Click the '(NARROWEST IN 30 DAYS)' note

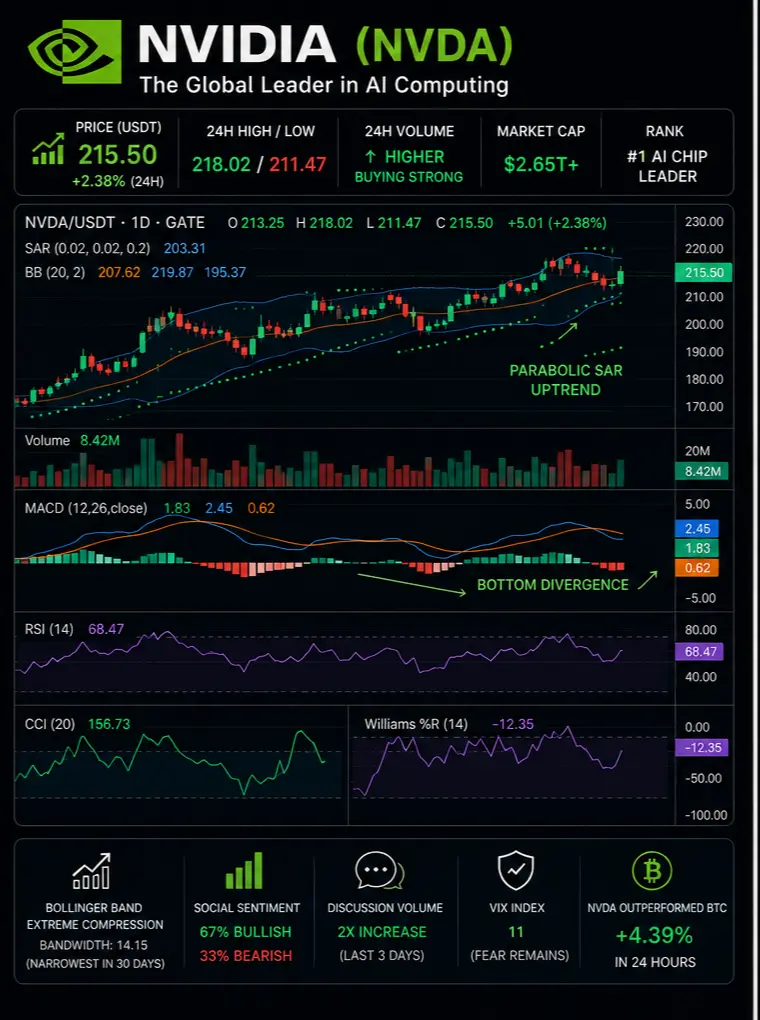click(95, 964)
